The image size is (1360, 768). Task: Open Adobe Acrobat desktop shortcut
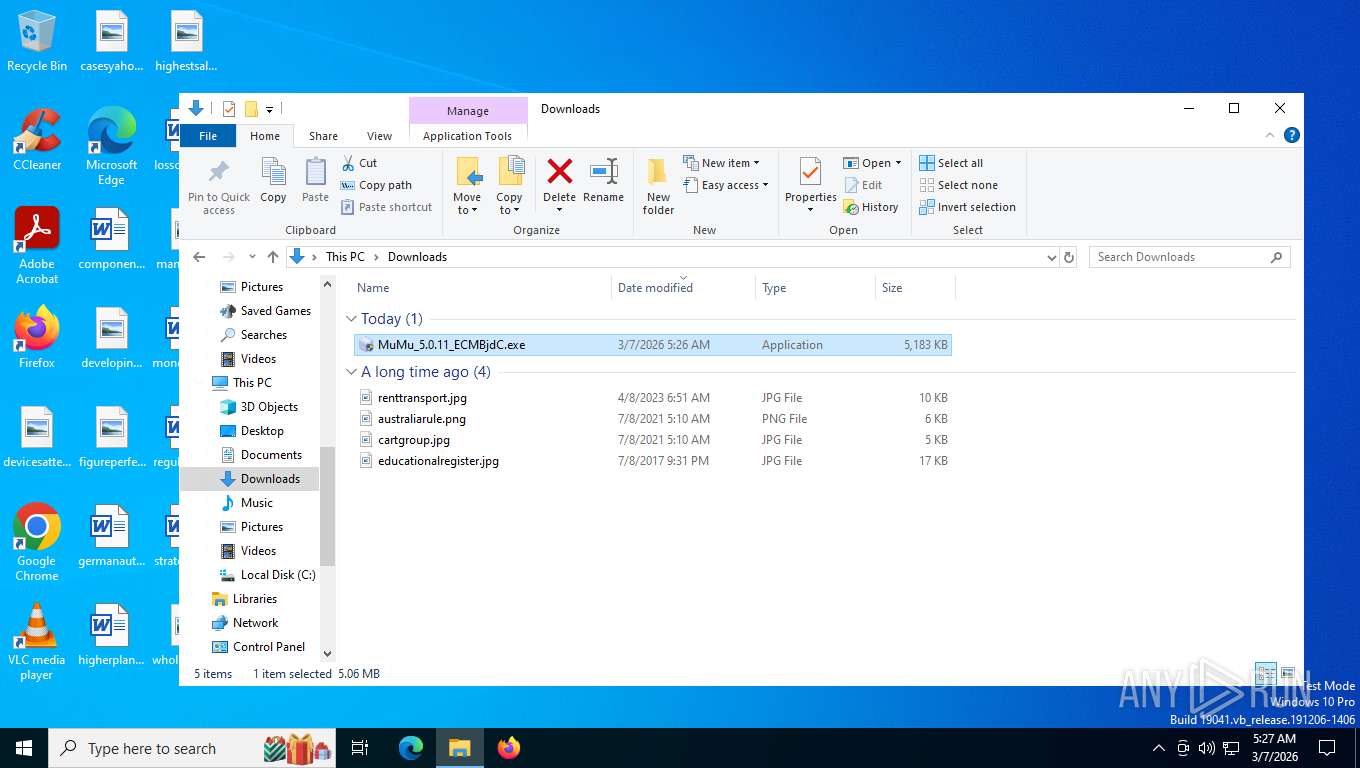(37, 245)
